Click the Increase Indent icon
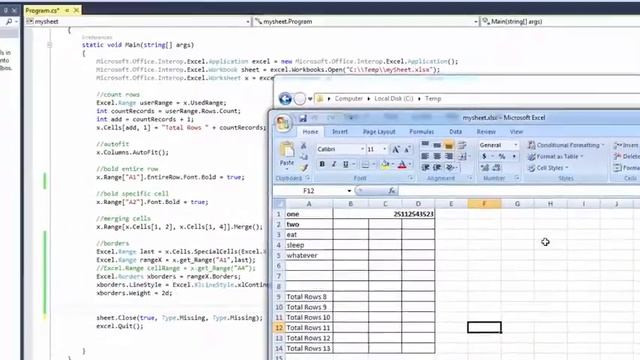 pos(437,167)
